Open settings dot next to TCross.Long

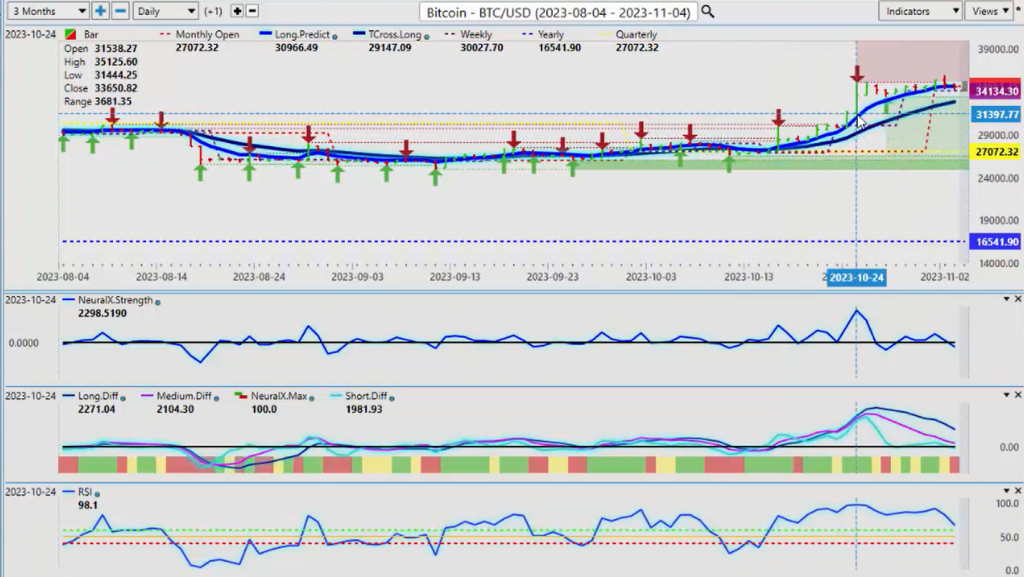tap(426, 37)
